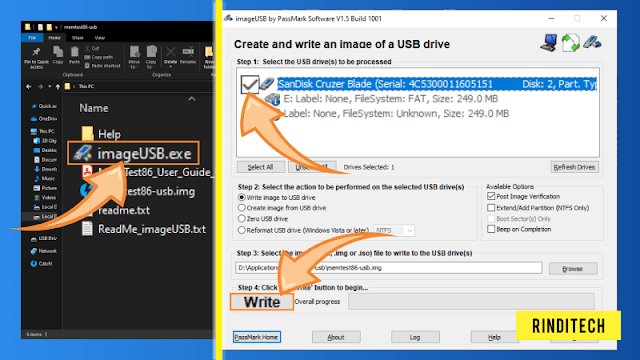
Task: Switch to View tab in Explorer
Action: tap(100, 38)
